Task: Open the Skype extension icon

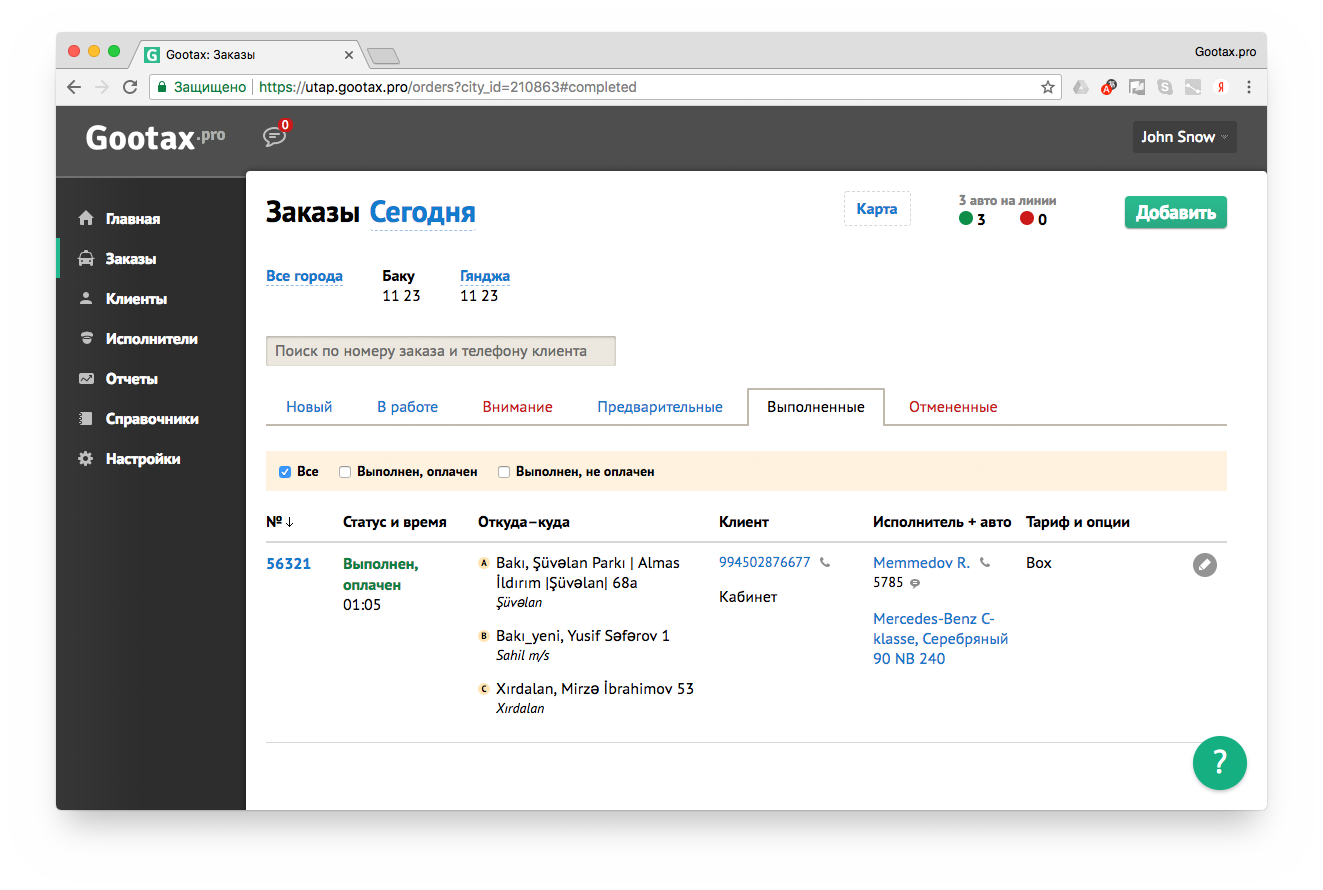Action: [1165, 87]
